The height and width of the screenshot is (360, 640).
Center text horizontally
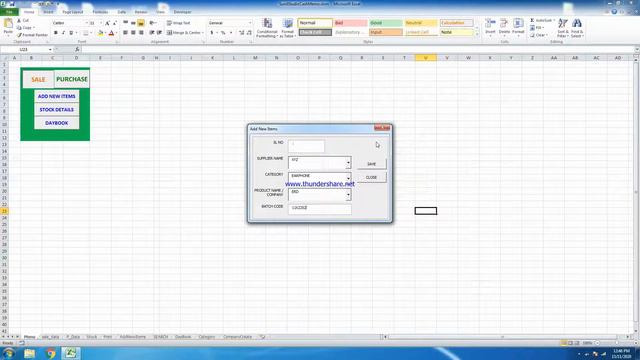point(133,33)
